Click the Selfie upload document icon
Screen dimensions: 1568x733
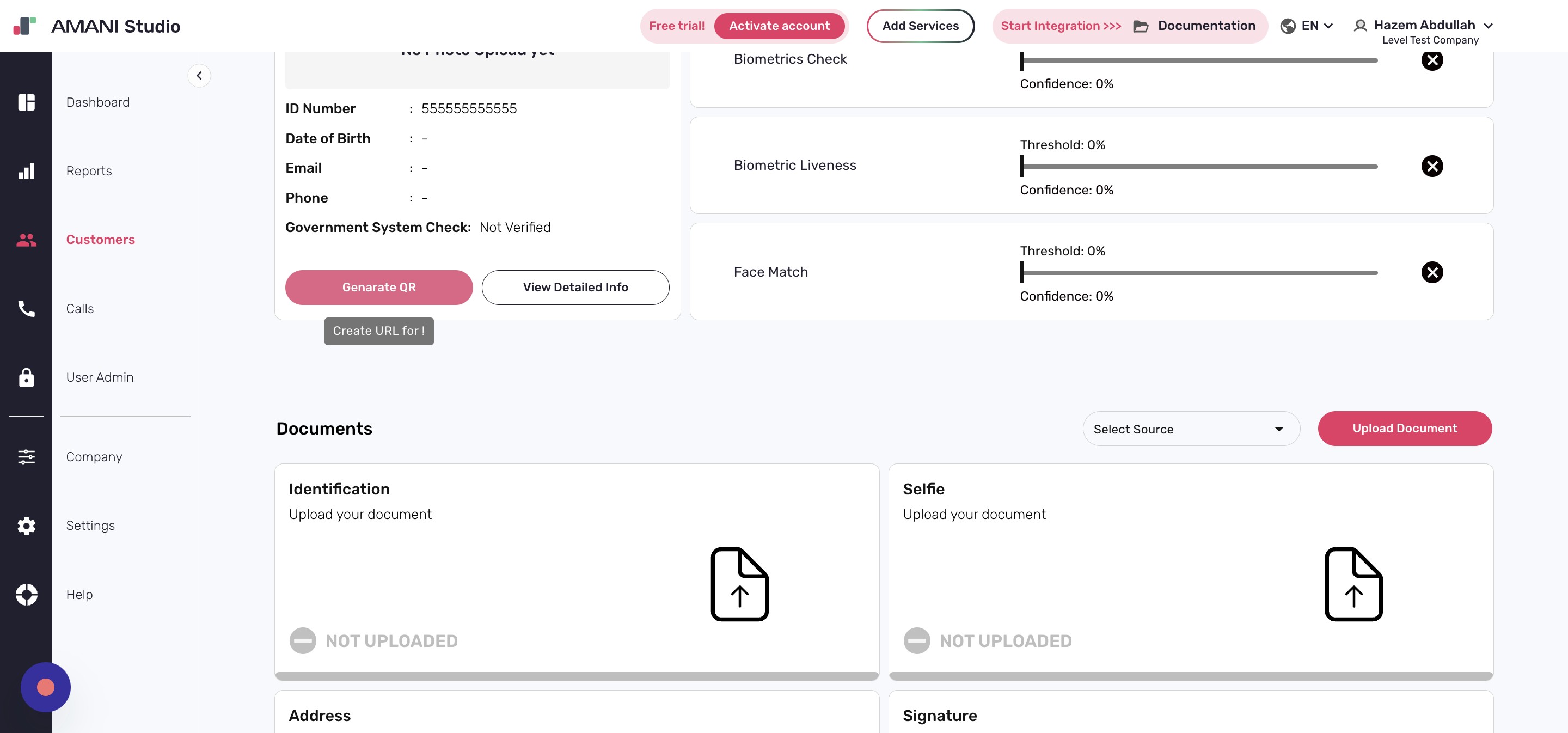tap(1353, 584)
